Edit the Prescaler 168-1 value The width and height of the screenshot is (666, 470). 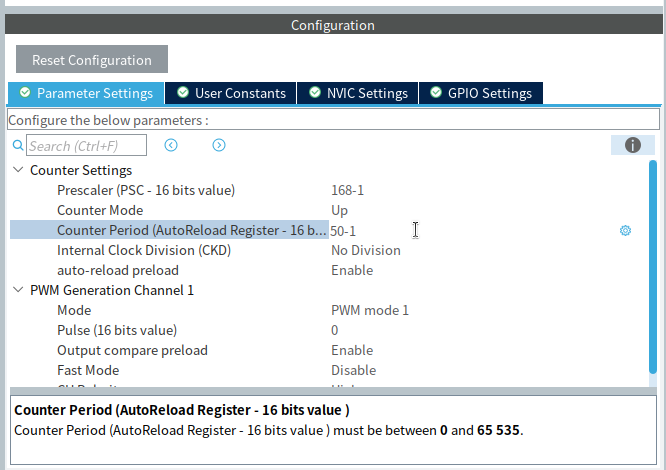tap(348, 190)
